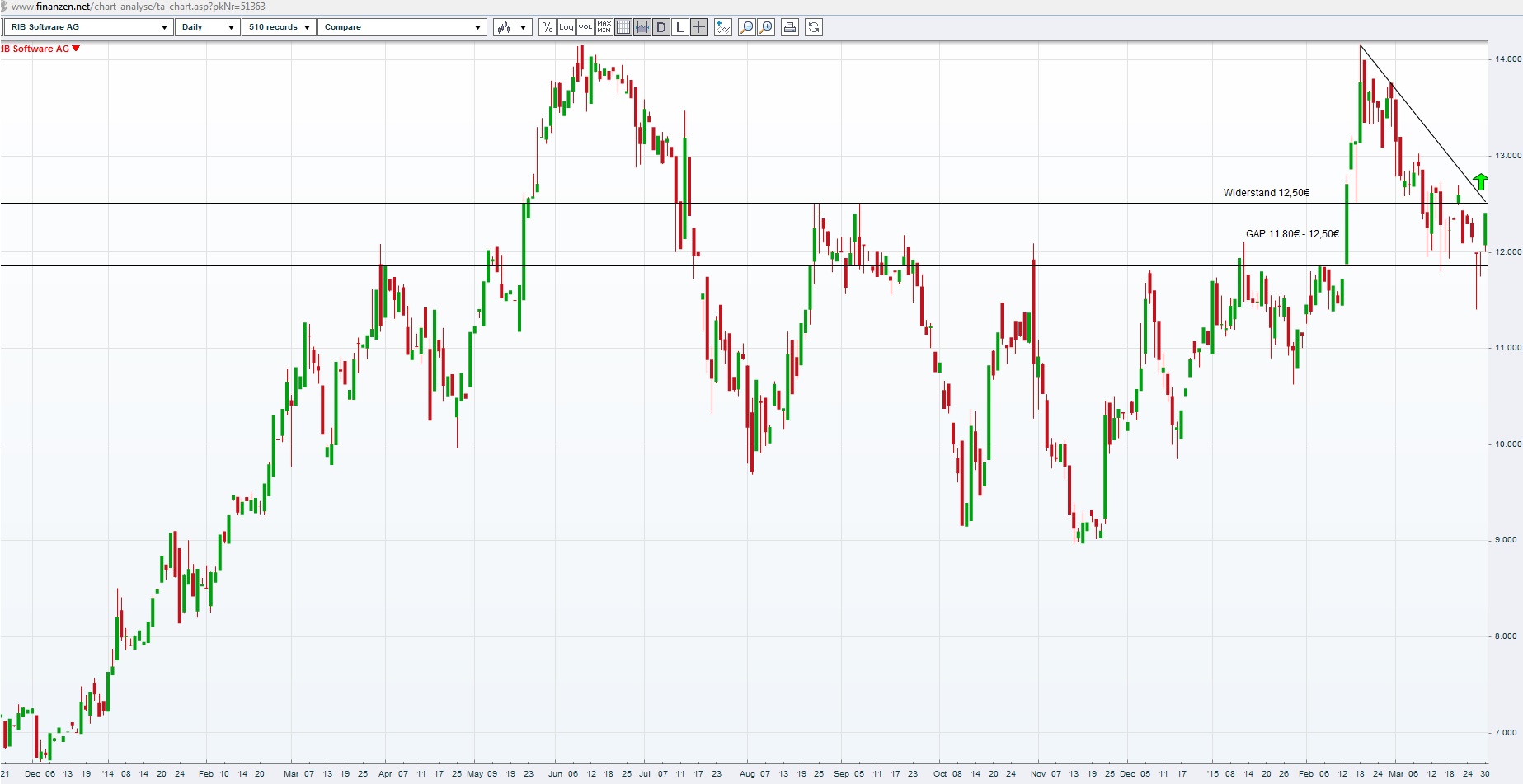Open the candlestick chart type dropdown

[x=512, y=27]
